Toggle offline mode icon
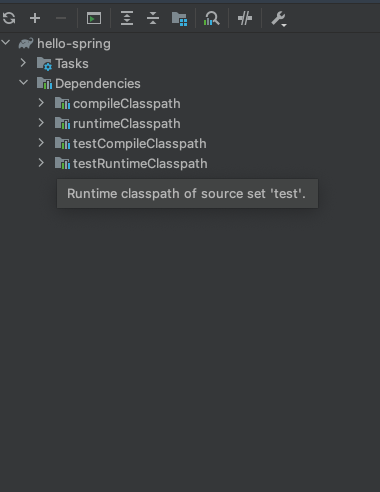The image size is (380, 492). [245, 18]
